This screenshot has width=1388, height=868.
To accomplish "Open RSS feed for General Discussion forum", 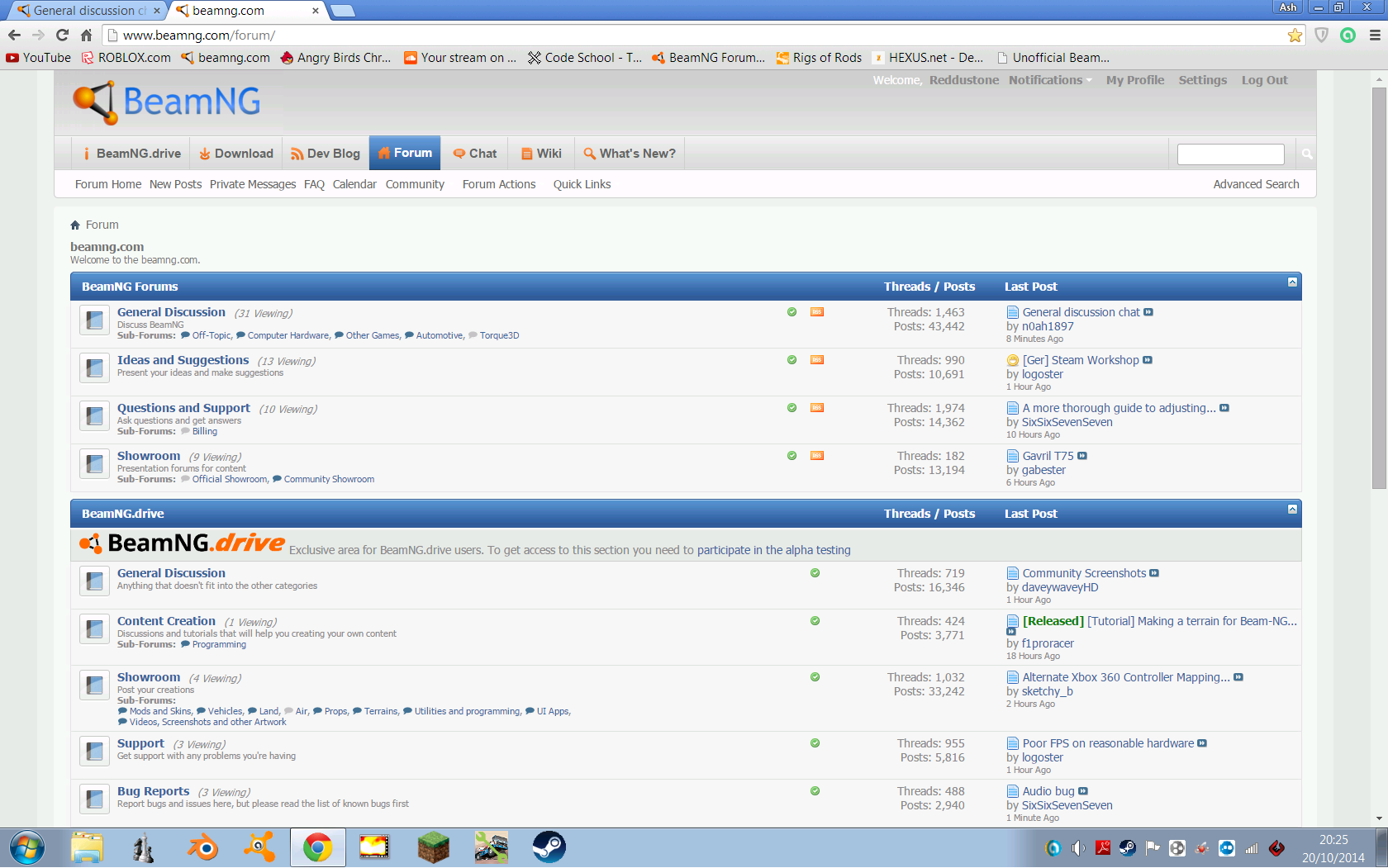I will click(817, 312).
